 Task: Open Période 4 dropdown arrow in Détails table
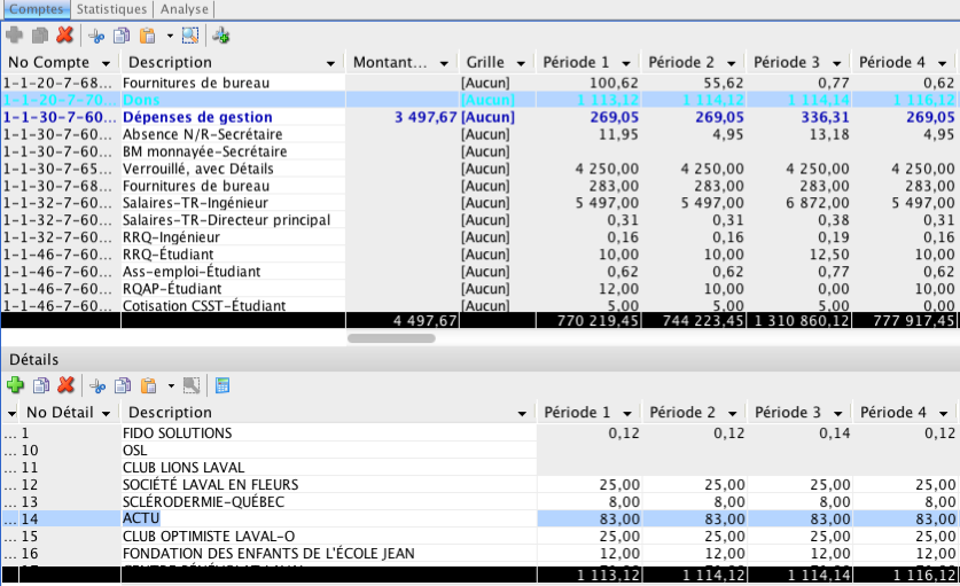tap(943, 414)
